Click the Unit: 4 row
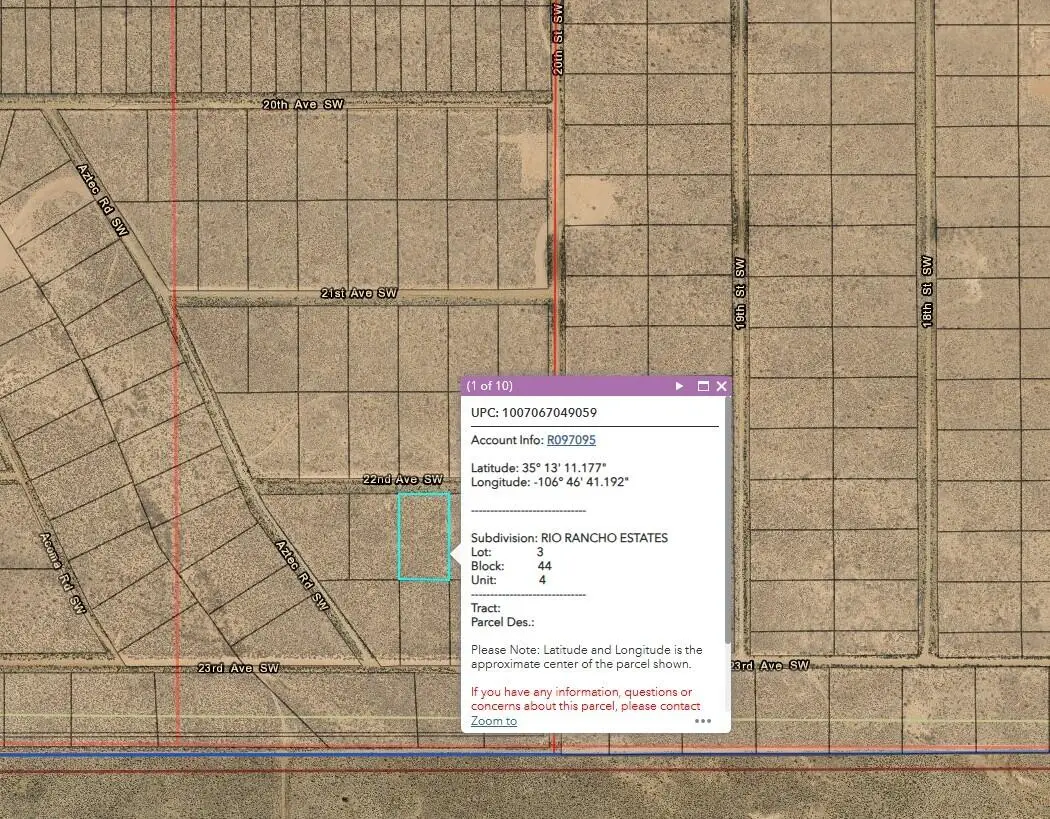The height and width of the screenshot is (819, 1050). [x=508, y=580]
